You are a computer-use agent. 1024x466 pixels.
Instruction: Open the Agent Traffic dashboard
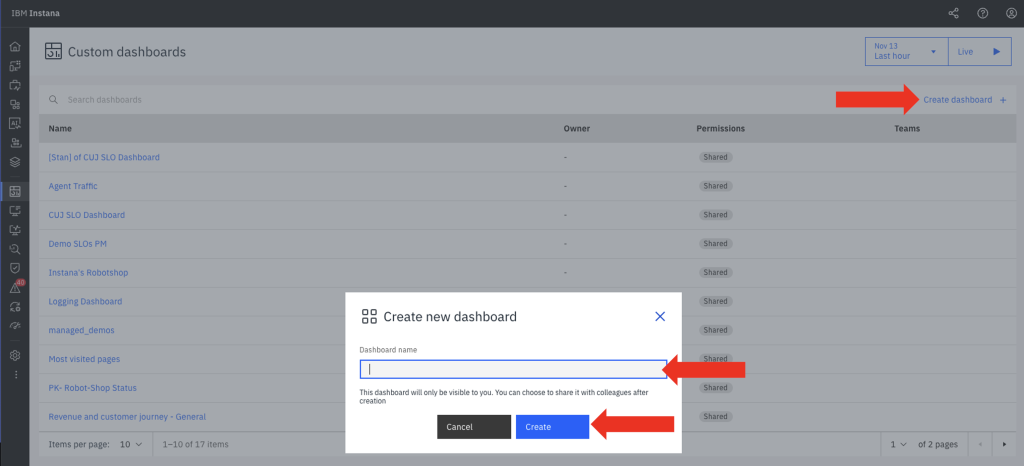pos(73,186)
